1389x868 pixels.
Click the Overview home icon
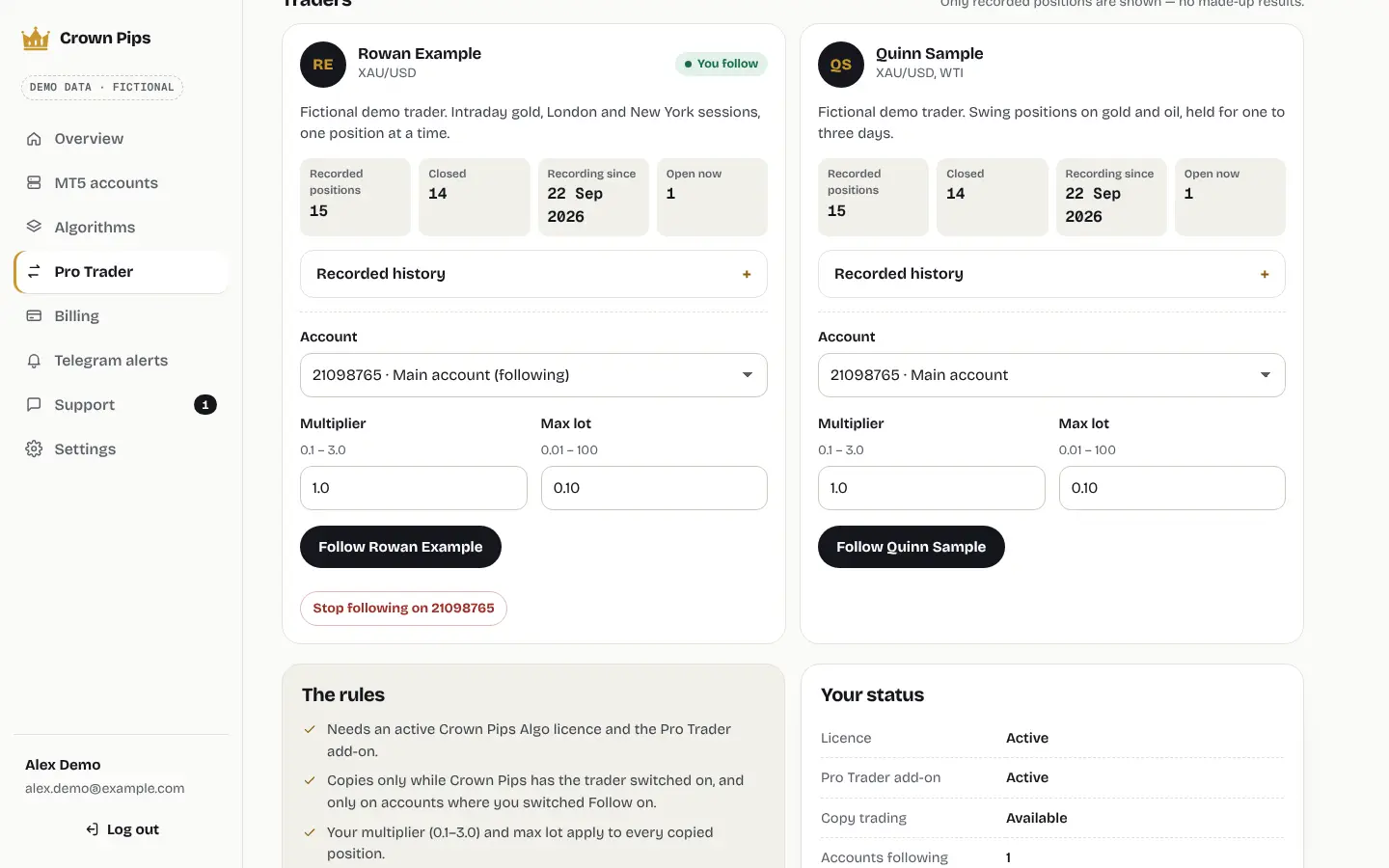(34, 139)
